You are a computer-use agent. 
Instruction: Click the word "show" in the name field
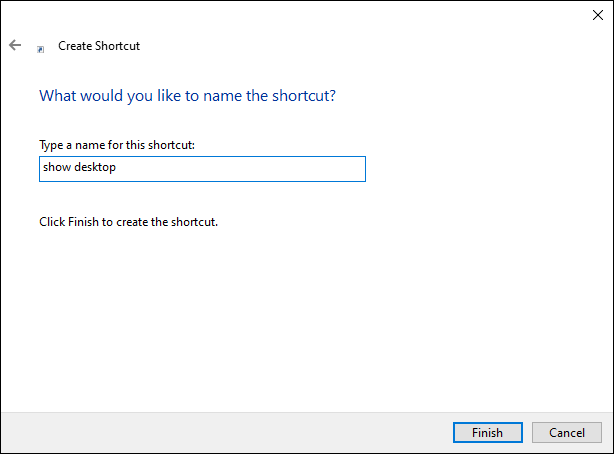[x=56, y=168]
